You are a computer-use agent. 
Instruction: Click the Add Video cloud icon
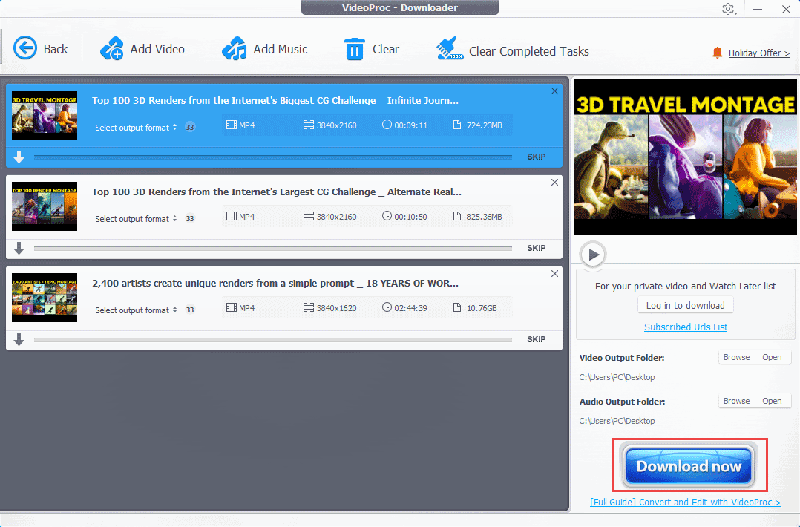click(x=112, y=48)
